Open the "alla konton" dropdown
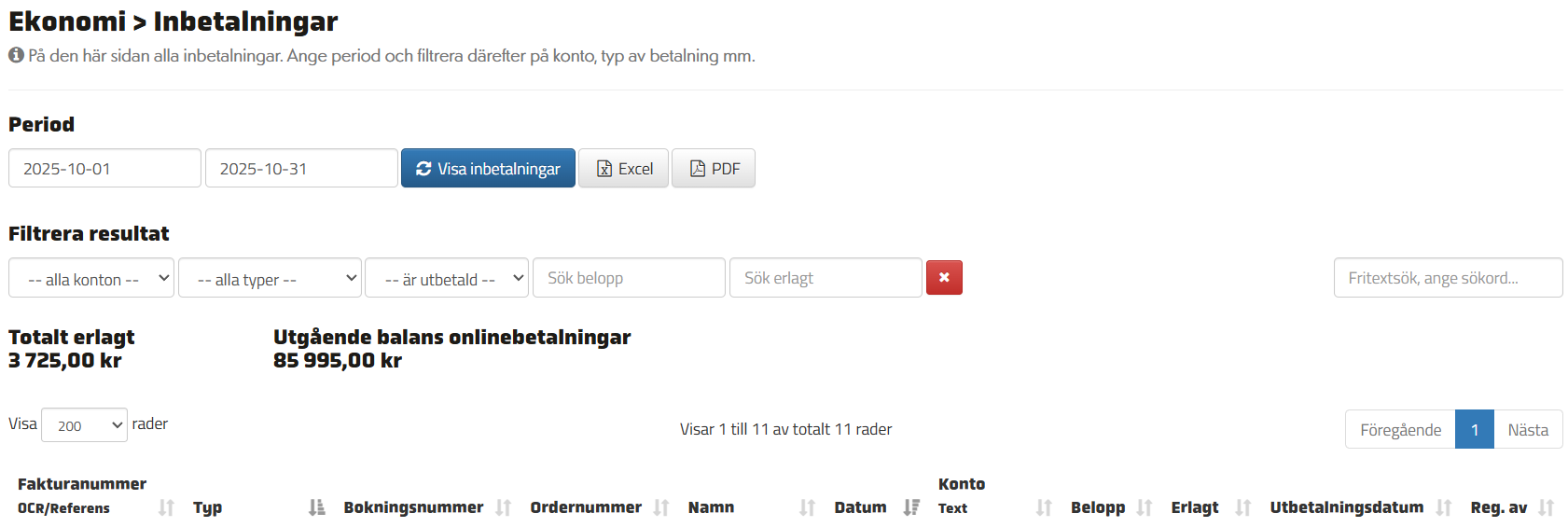This screenshot has height=527, width=1568. 91,278
